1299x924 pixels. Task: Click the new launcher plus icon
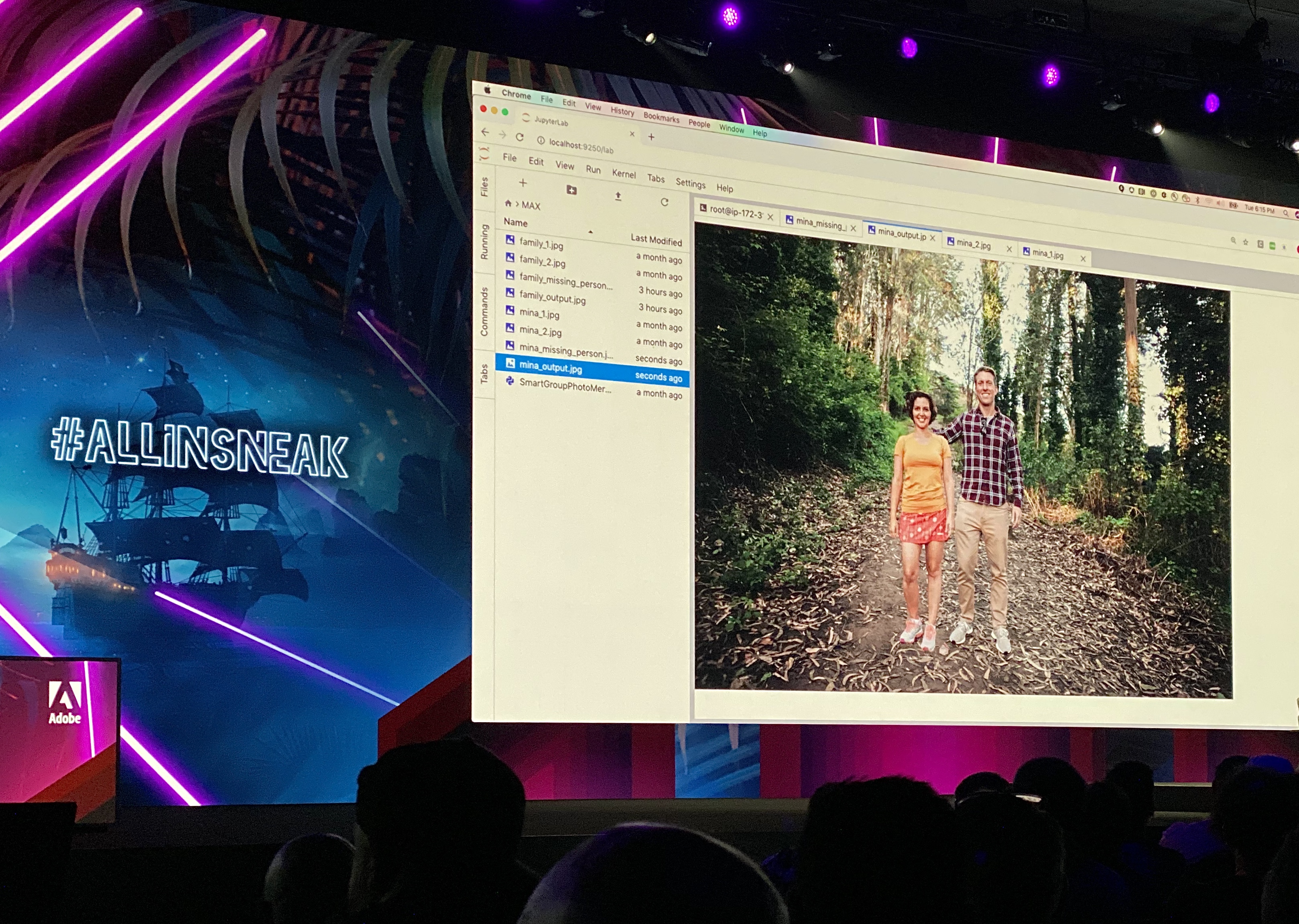pyautogui.click(x=523, y=183)
